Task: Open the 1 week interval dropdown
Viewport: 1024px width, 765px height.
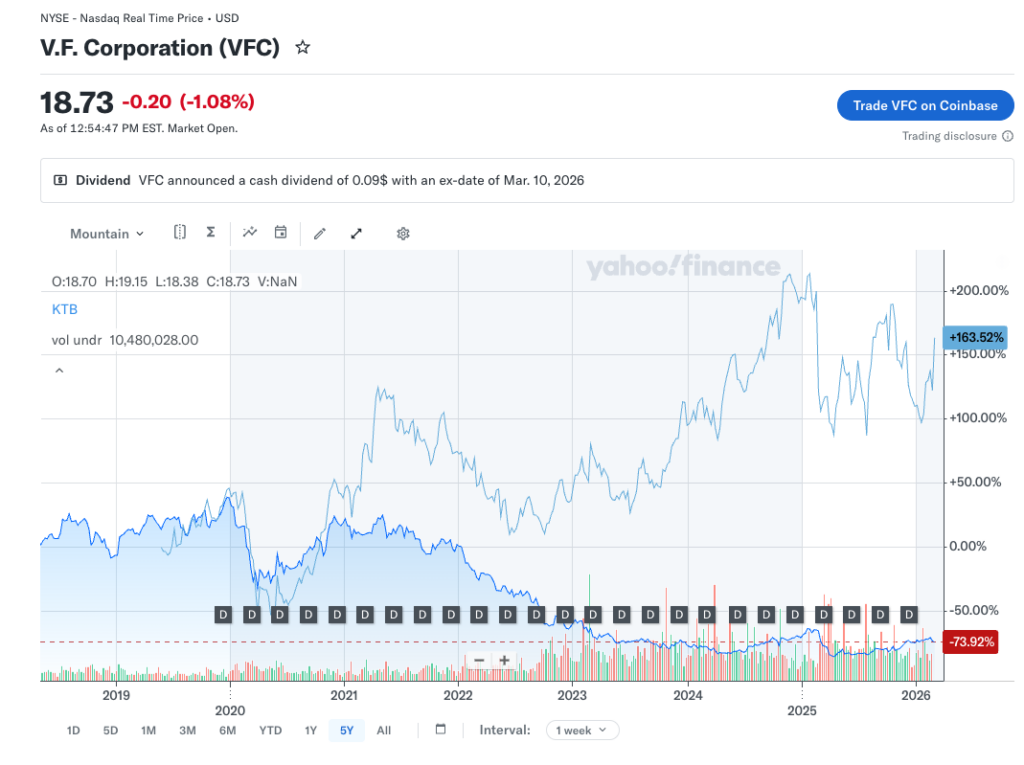Action: pyautogui.click(x=582, y=730)
